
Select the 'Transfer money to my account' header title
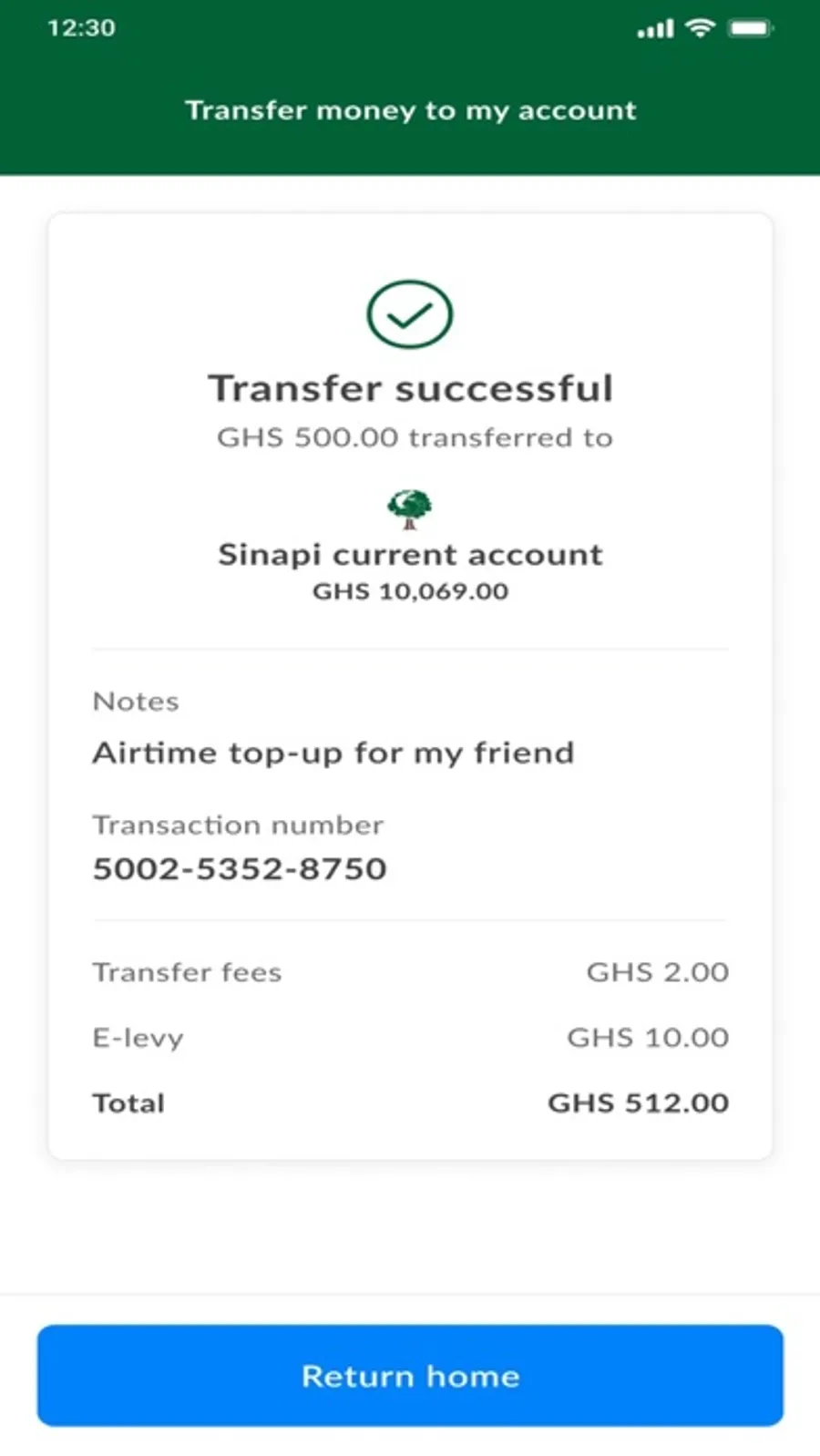coord(411,110)
